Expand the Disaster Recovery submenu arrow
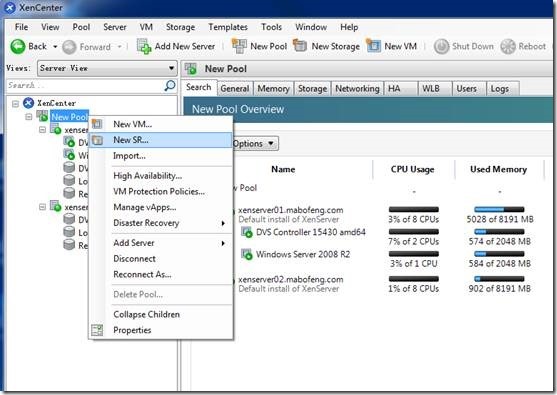Image resolution: width=557 pixels, height=395 pixels. (x=223, y=223)
